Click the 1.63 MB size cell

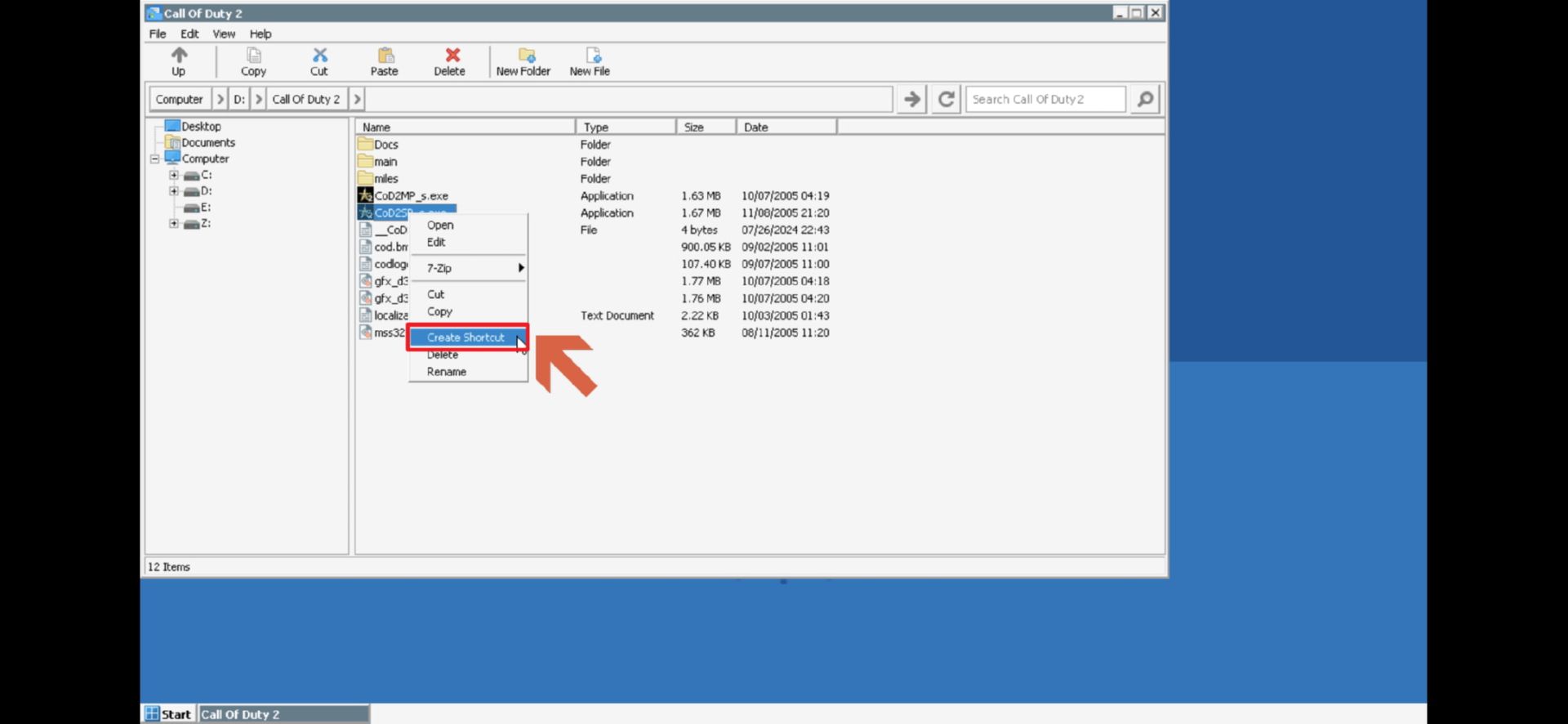(x=701, y=196)
